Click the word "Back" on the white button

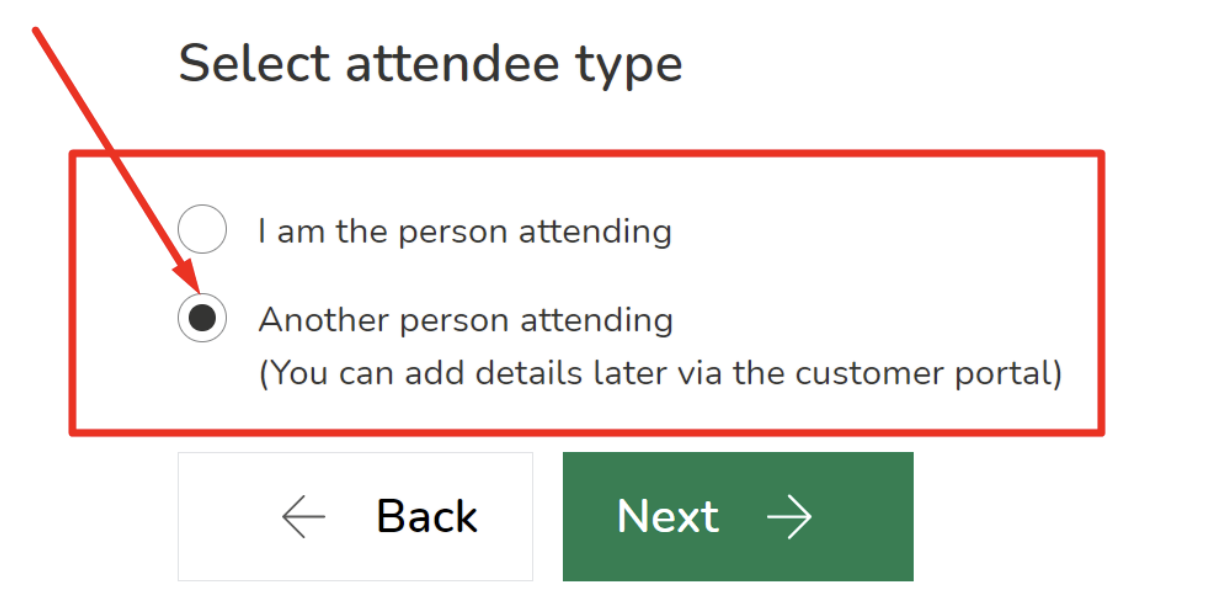[427, 517]
